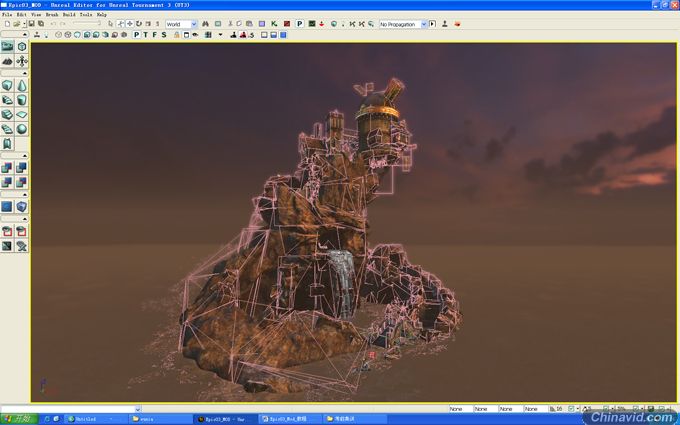
Task: Click the red figure play-from-here icon
Action: [x=243, y=35]
